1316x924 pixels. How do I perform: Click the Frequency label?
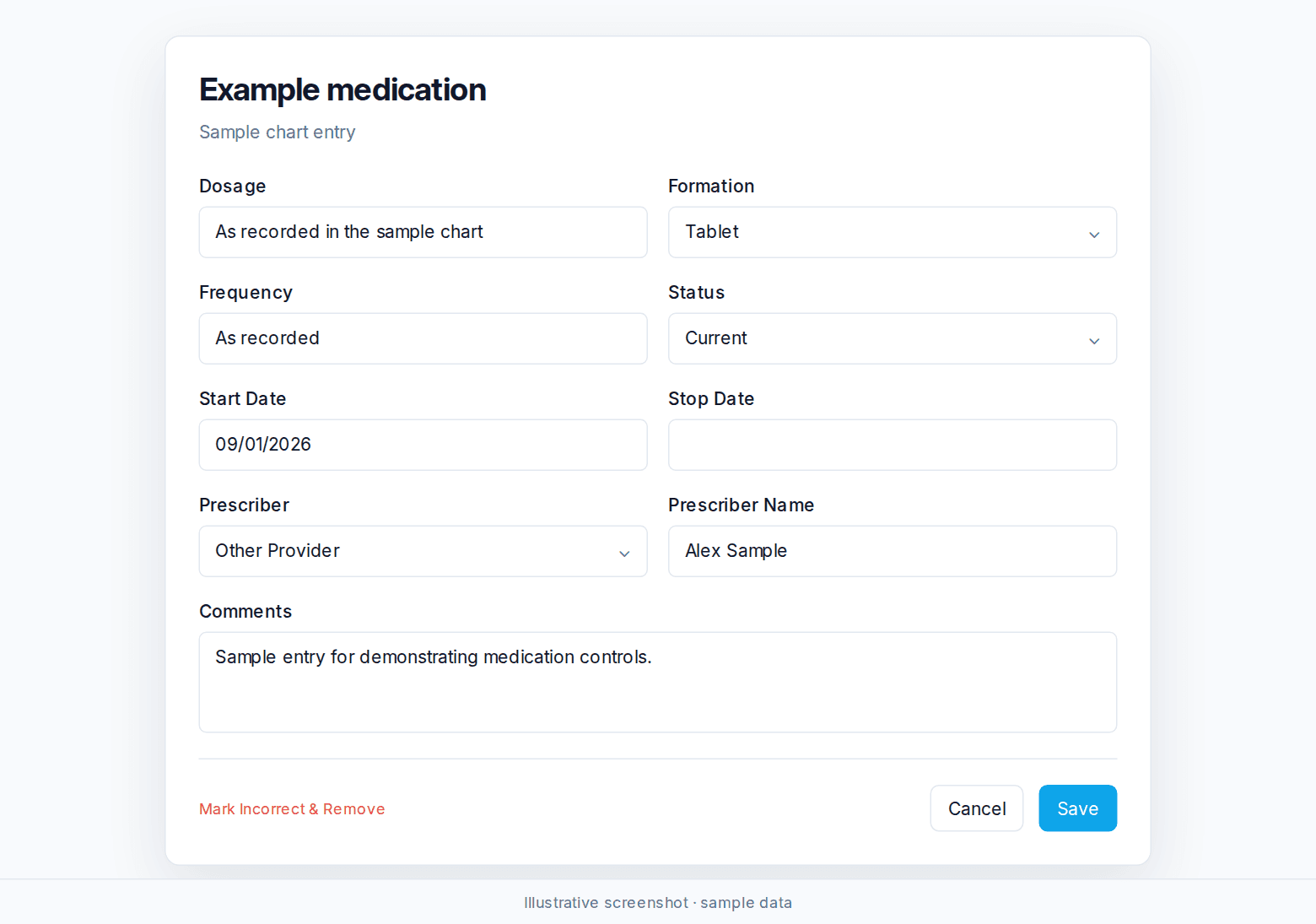(x=245, y=293)
